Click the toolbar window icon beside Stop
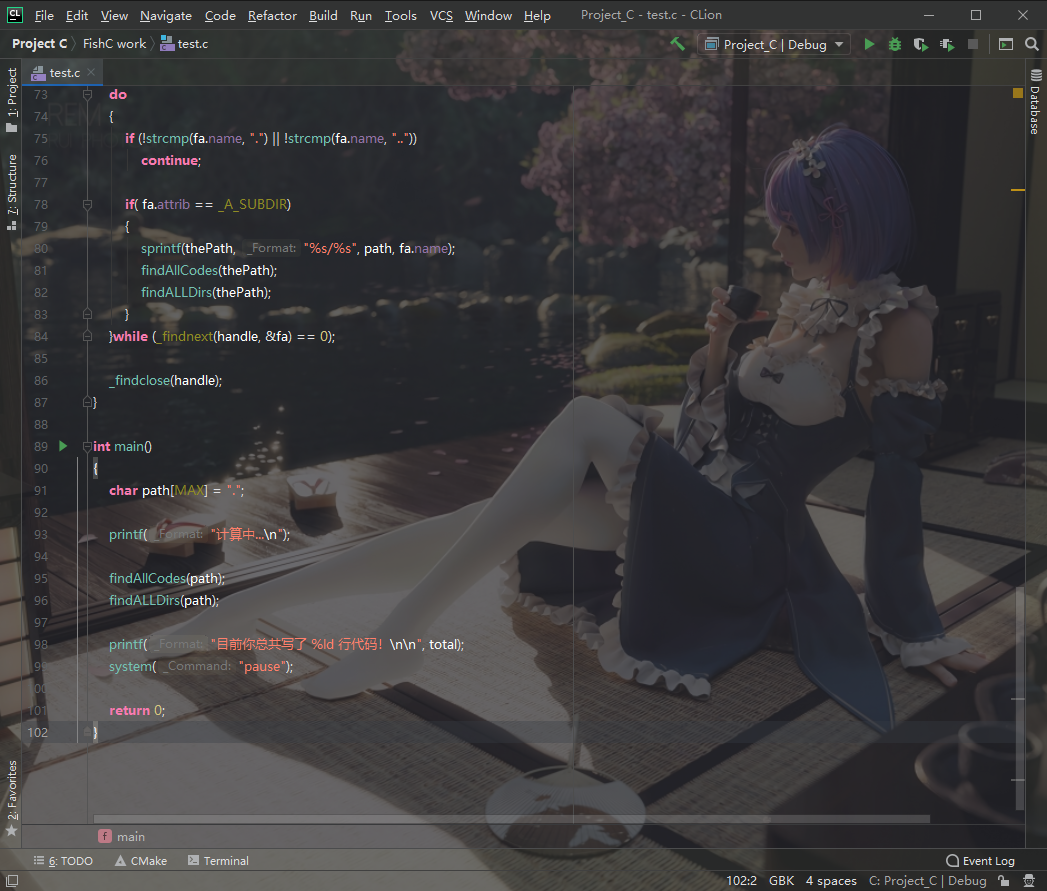Screen dimensions: 1047x891 coord(1006,44)
